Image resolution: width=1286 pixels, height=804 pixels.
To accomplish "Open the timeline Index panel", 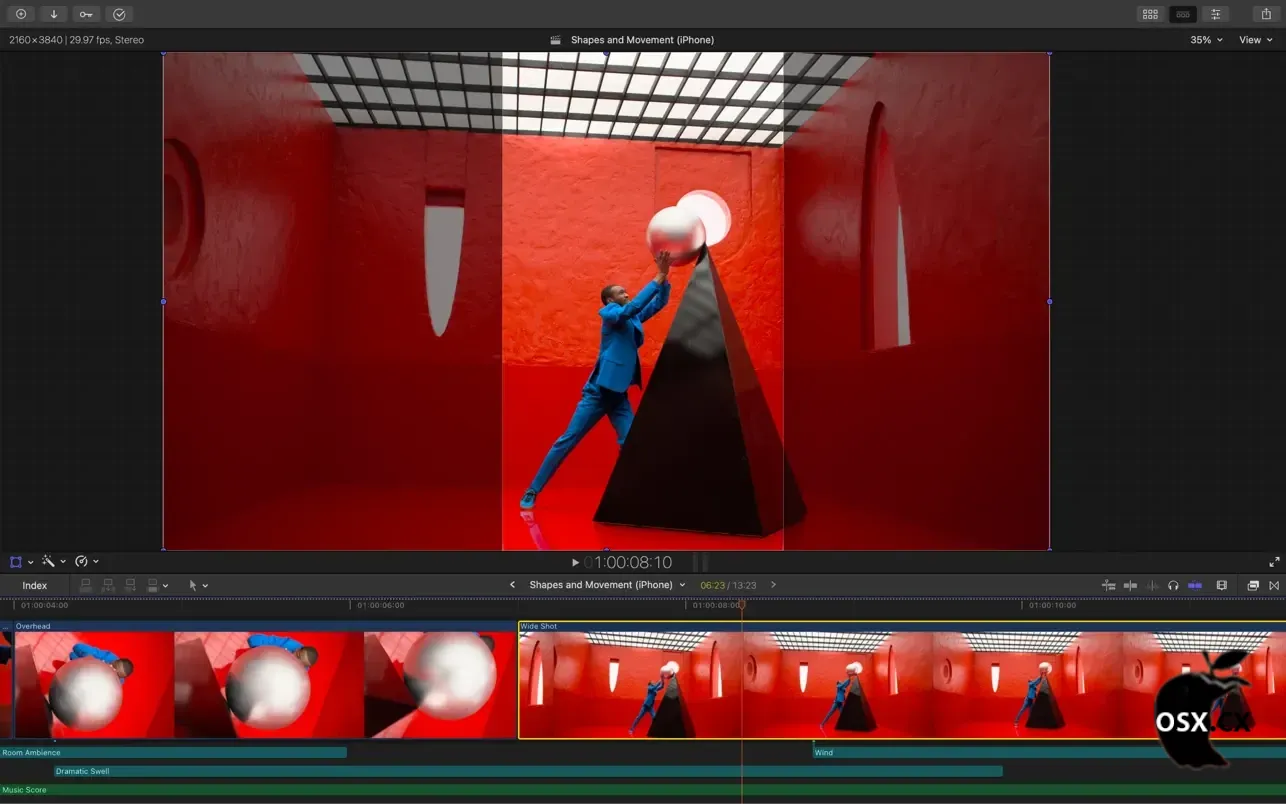I will point(35,585).
